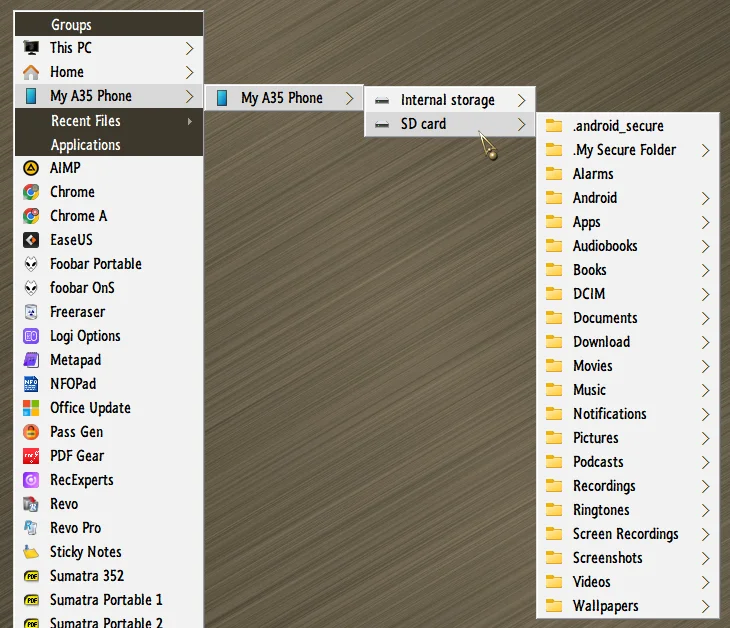Click the NFOPad icon

point(31,384)
